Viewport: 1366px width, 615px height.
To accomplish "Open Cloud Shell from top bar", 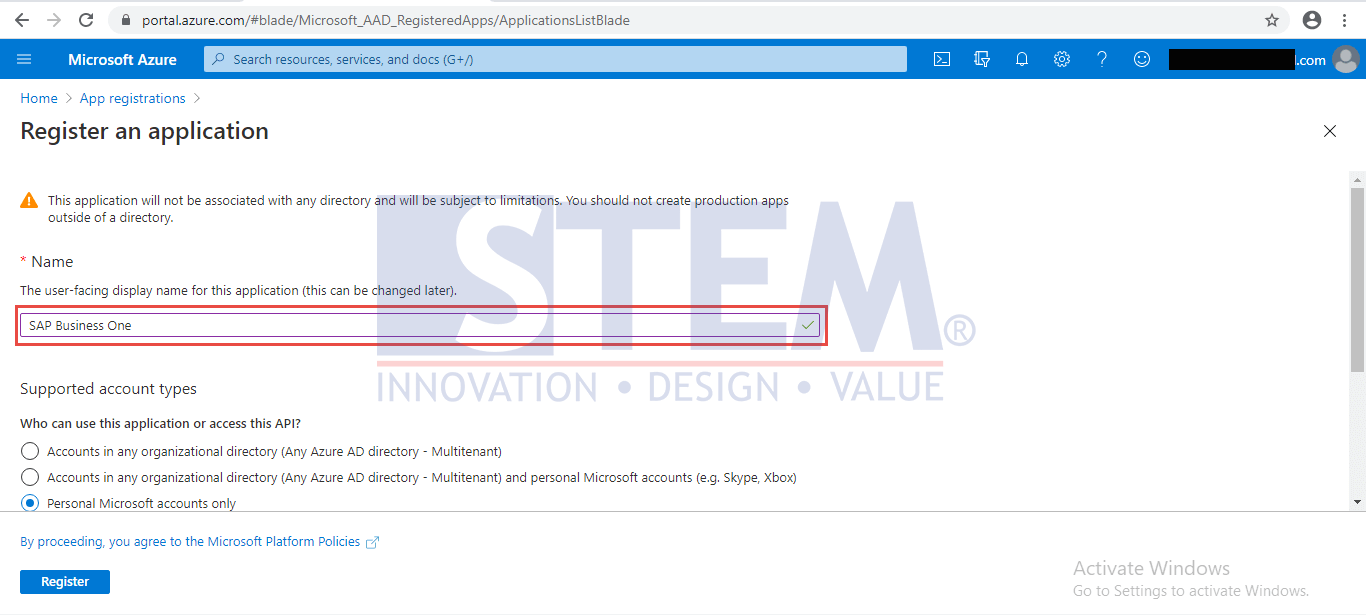I will [942, 59].
